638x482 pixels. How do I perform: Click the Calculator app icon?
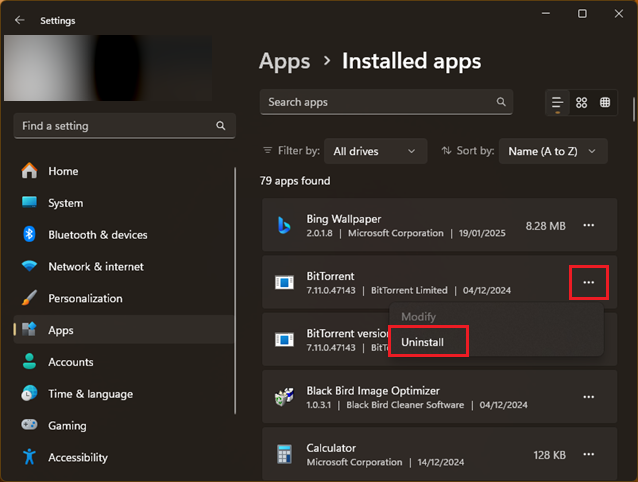(x=284, y=454)
